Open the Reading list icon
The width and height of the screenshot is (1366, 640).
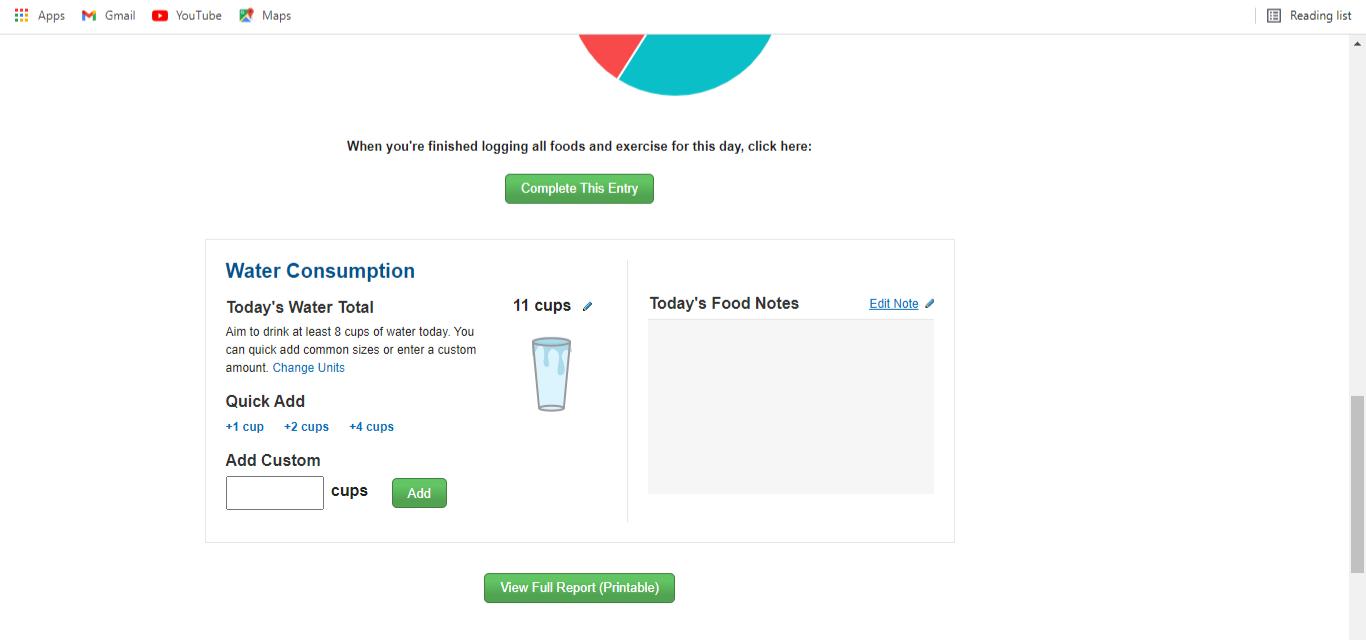click(x=1274, y=15)
